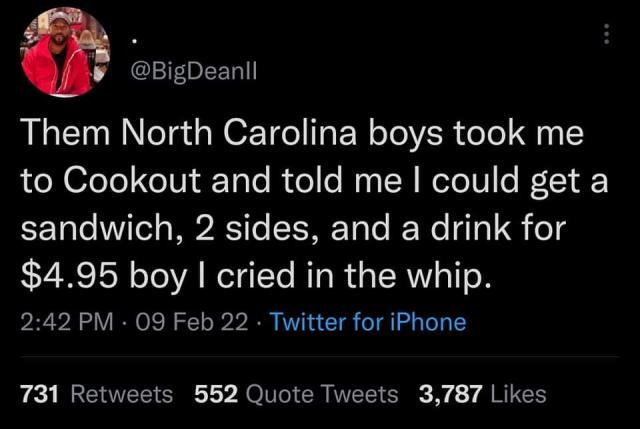Click the 552 quote count number
The width and height of the screenshot is (640, 429).
click(x=213, y=393)
